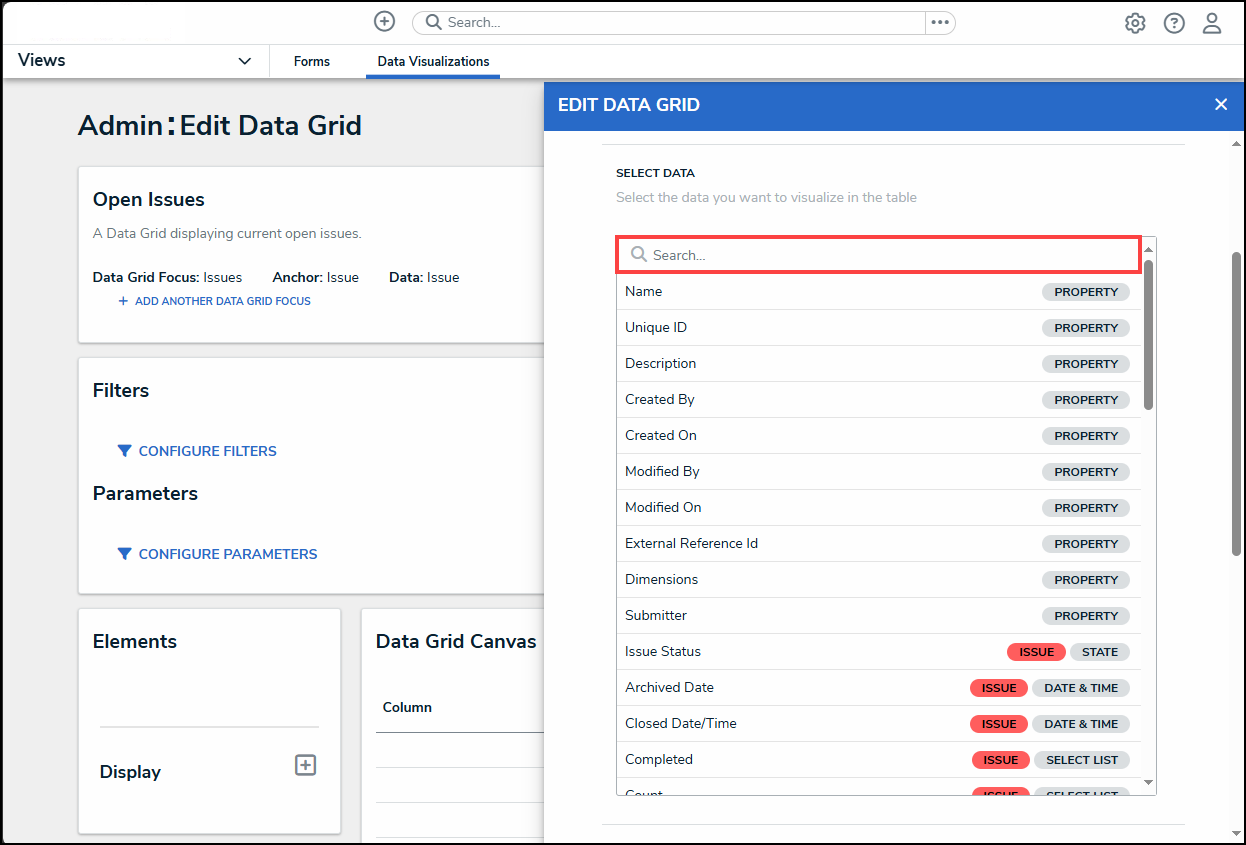Image resolution: width=1246 pixels, height=845 pixels.
Task: Open the help question mark icon
Action: pyautogui.click(x=1174, y=23)
